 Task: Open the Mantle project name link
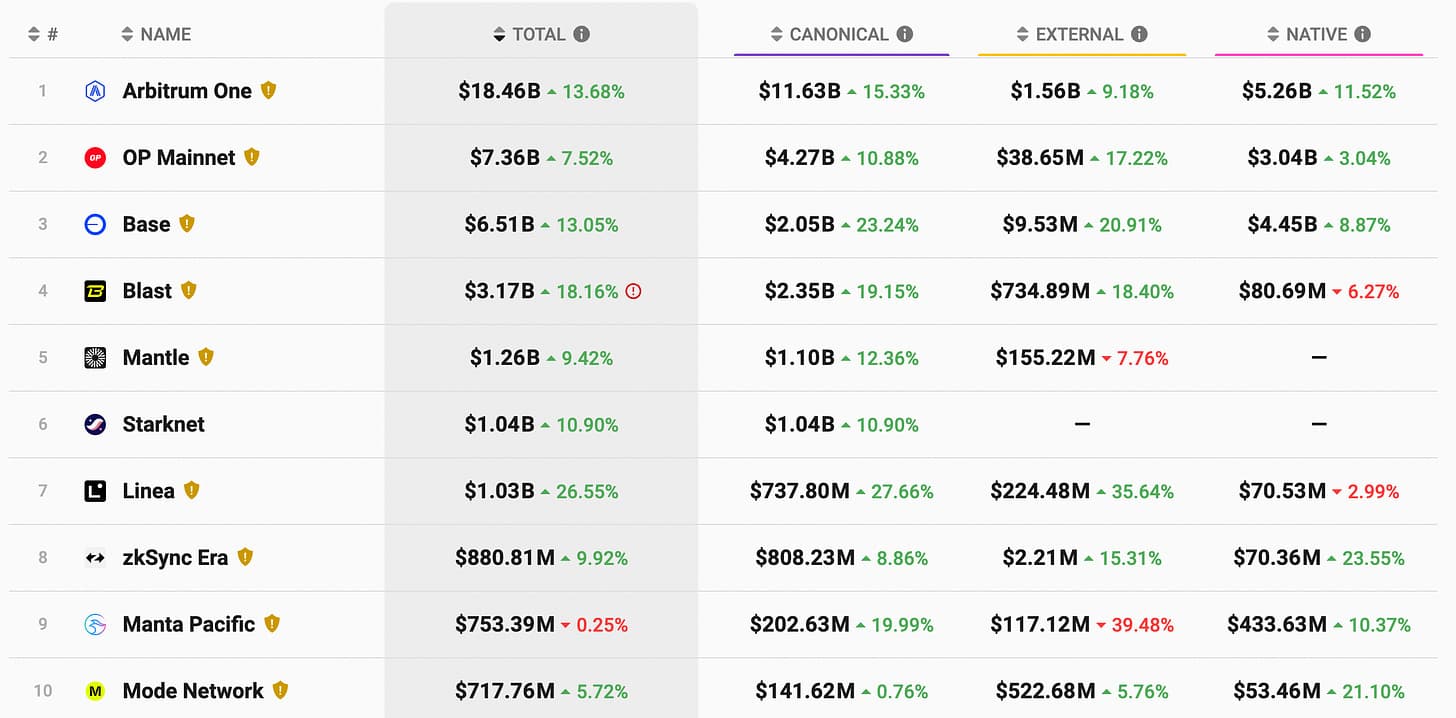pyautogui.click(x=156, y=358)
